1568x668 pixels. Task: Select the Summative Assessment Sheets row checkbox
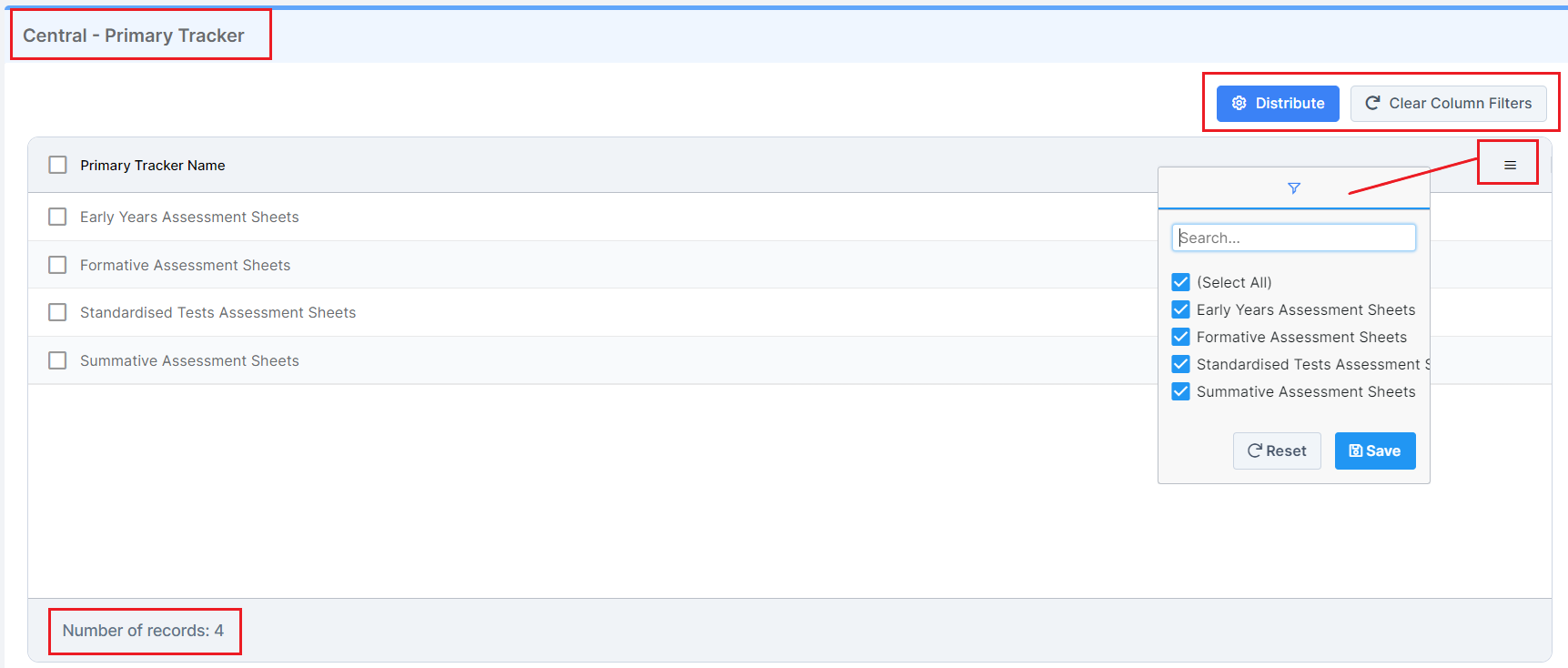pyautogui.click(x=58, y=360)
